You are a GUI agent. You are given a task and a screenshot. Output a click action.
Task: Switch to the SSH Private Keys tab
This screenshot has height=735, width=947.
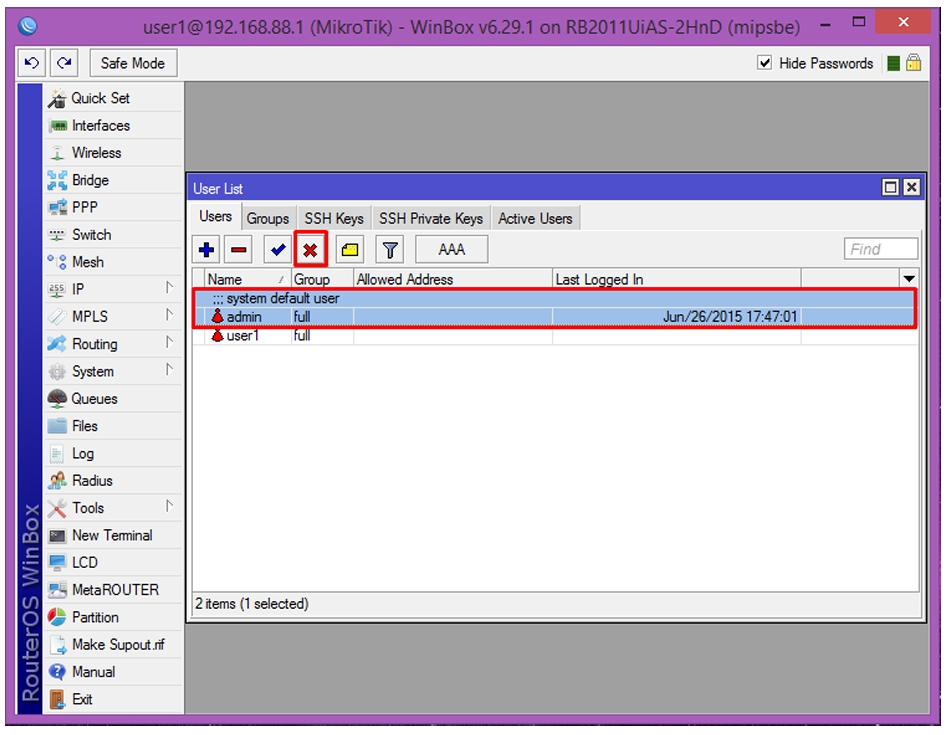coord(431,219)
